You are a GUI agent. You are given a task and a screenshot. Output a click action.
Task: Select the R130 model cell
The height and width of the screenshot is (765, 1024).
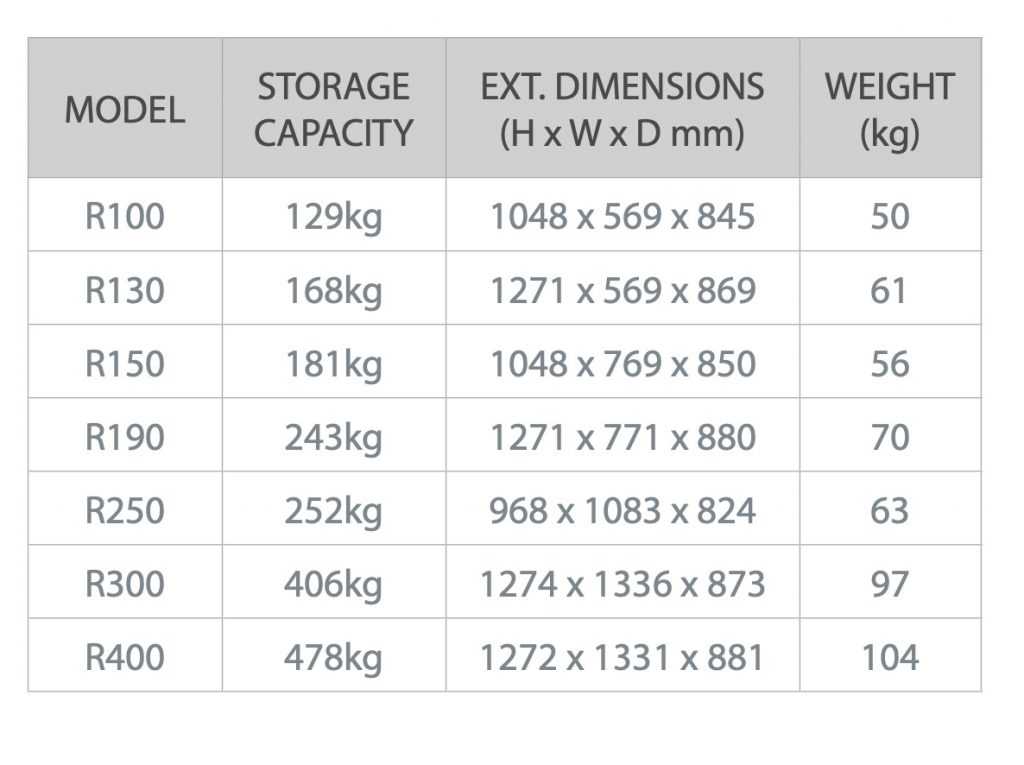125,290
